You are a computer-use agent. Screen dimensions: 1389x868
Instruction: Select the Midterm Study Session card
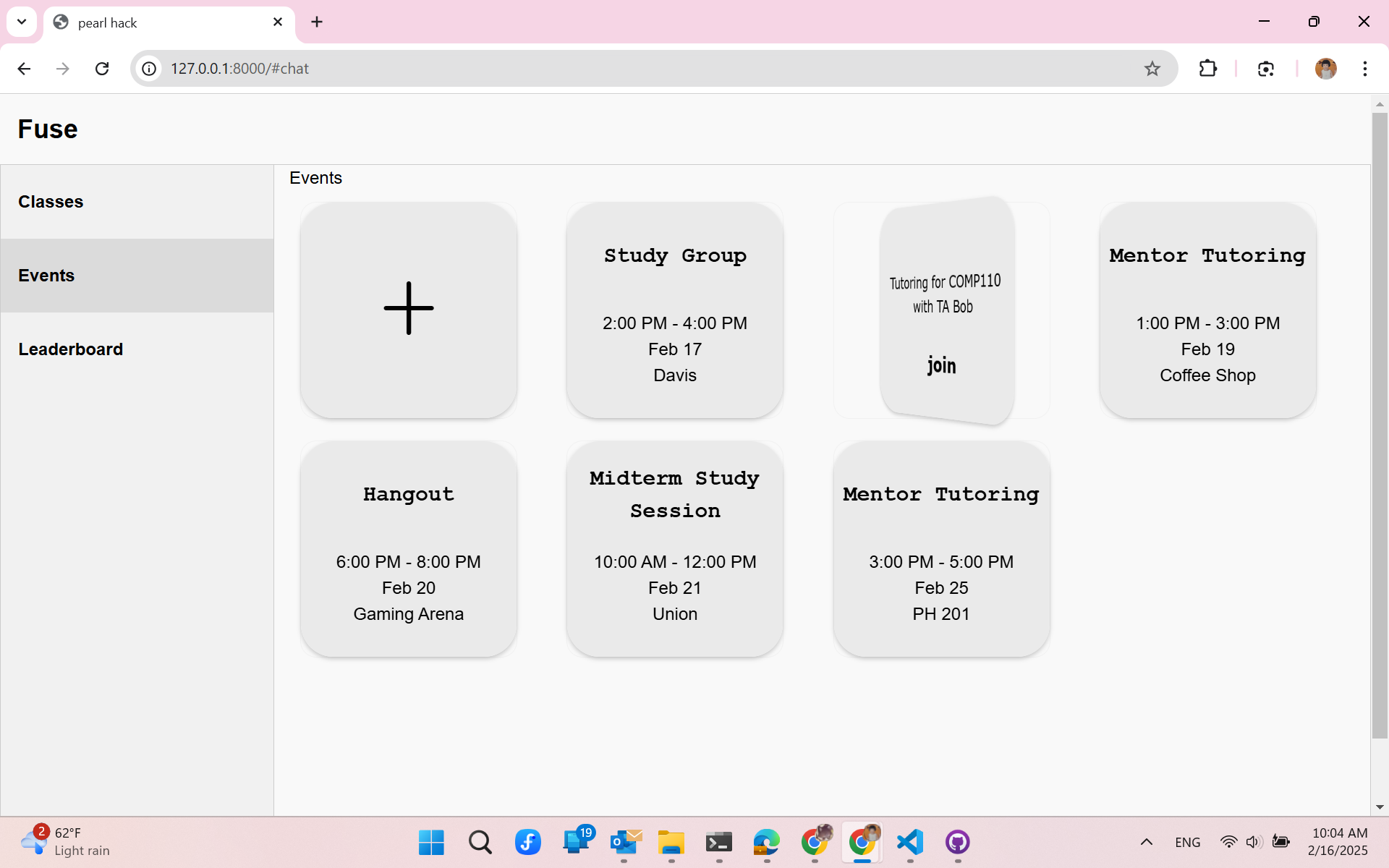pos(674,550)
